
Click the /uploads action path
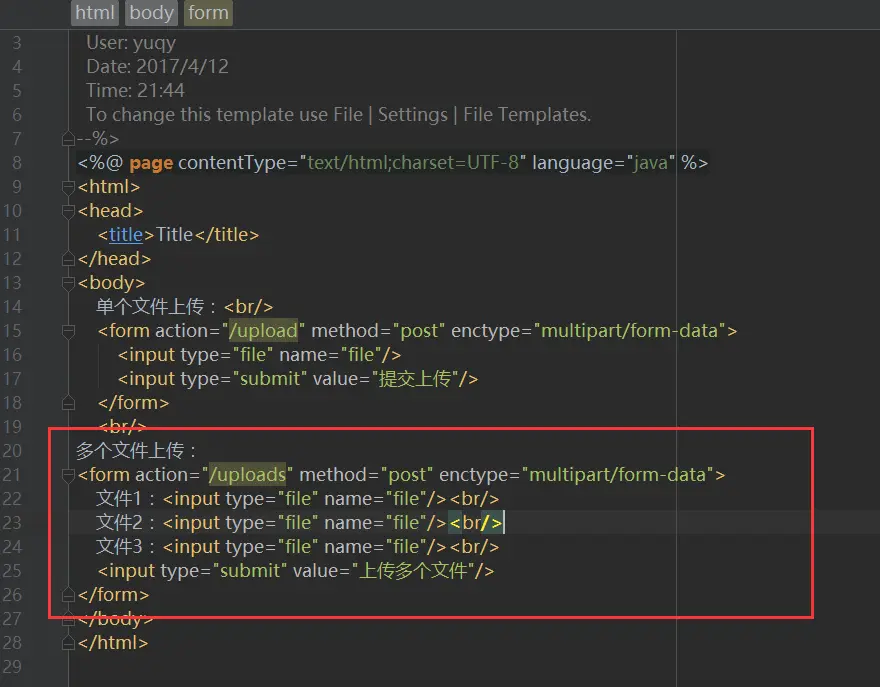pyautogui.click(x=247, y=475)
